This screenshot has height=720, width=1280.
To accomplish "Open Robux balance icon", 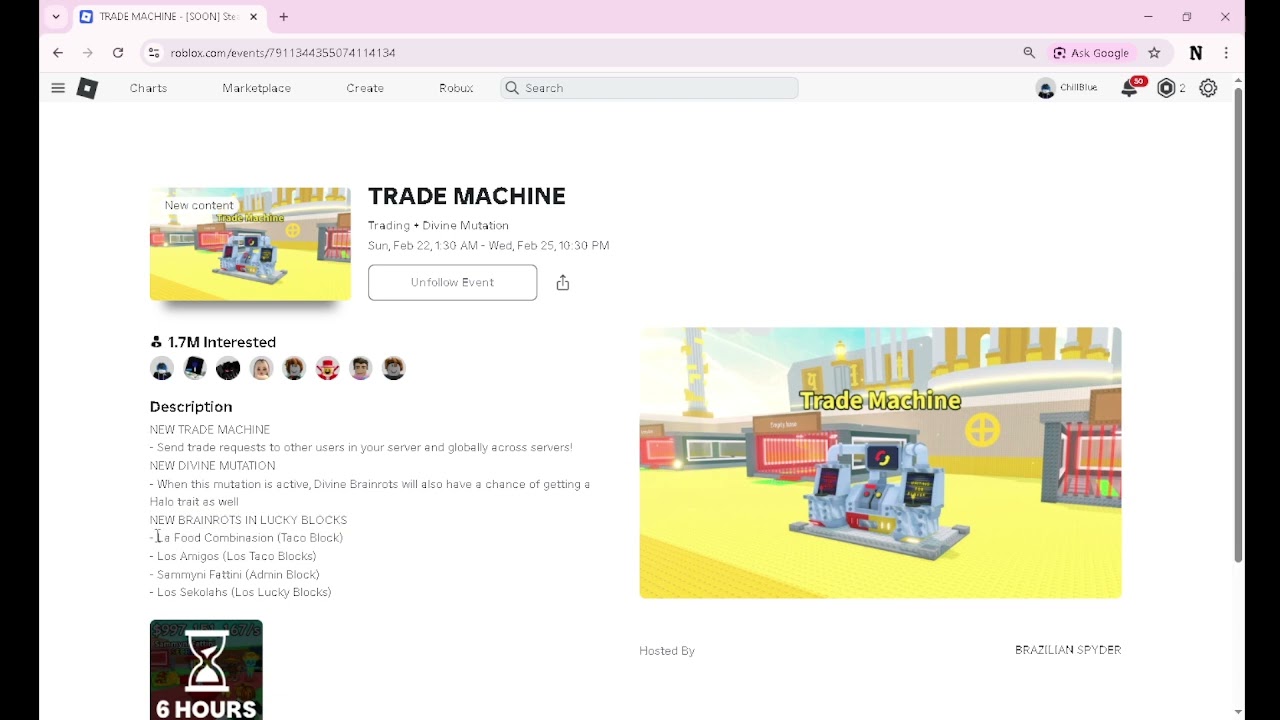I will pos(1166,88).
